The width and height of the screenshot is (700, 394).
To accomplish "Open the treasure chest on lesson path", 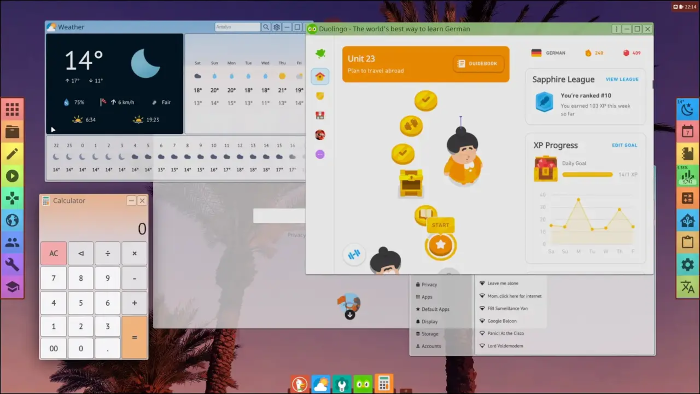I will pos(411,182).
